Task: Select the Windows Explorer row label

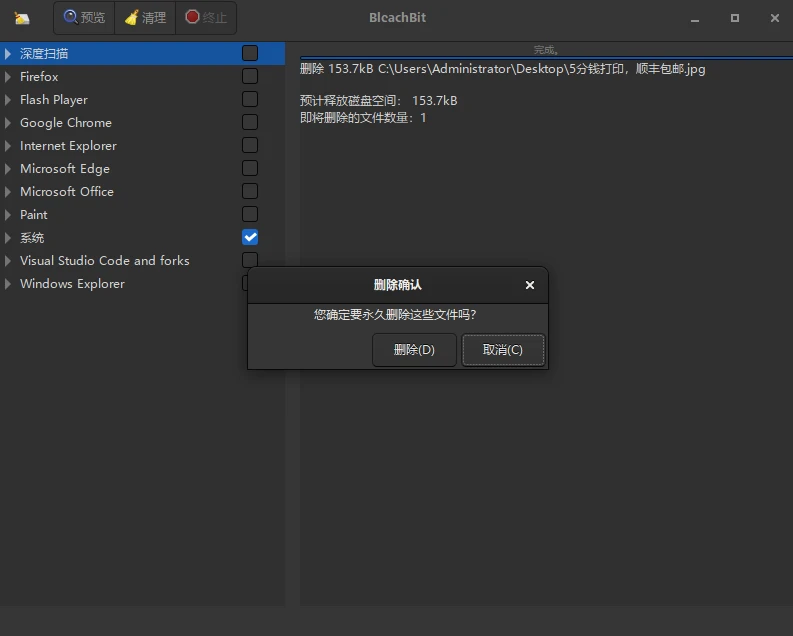Action: (x=72, y=284)
